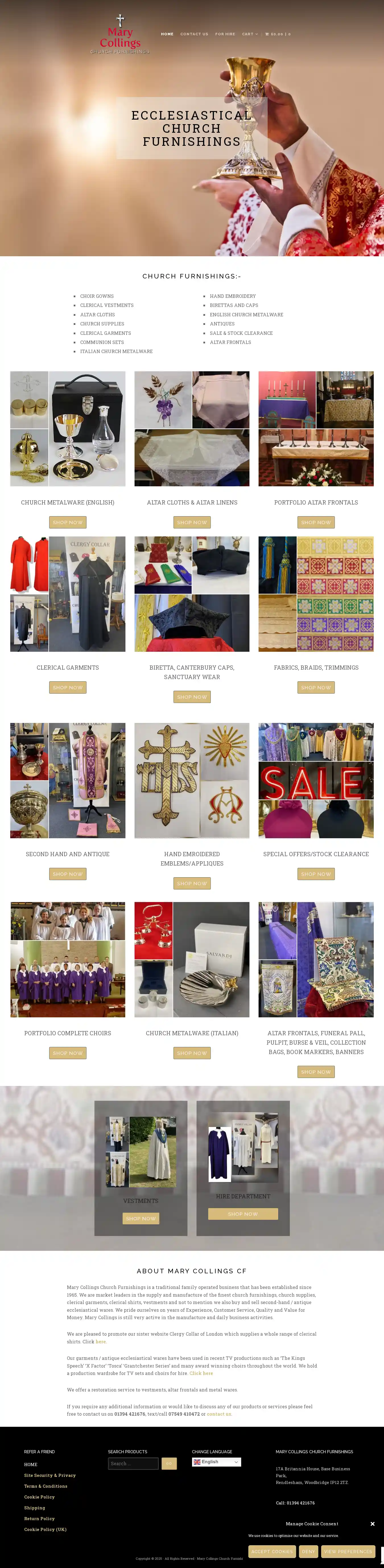Image resolution: width=384 pixels, height=1568 pixels.
Task: Open the Contact Us menu item
Action: (x=194, y=34)
